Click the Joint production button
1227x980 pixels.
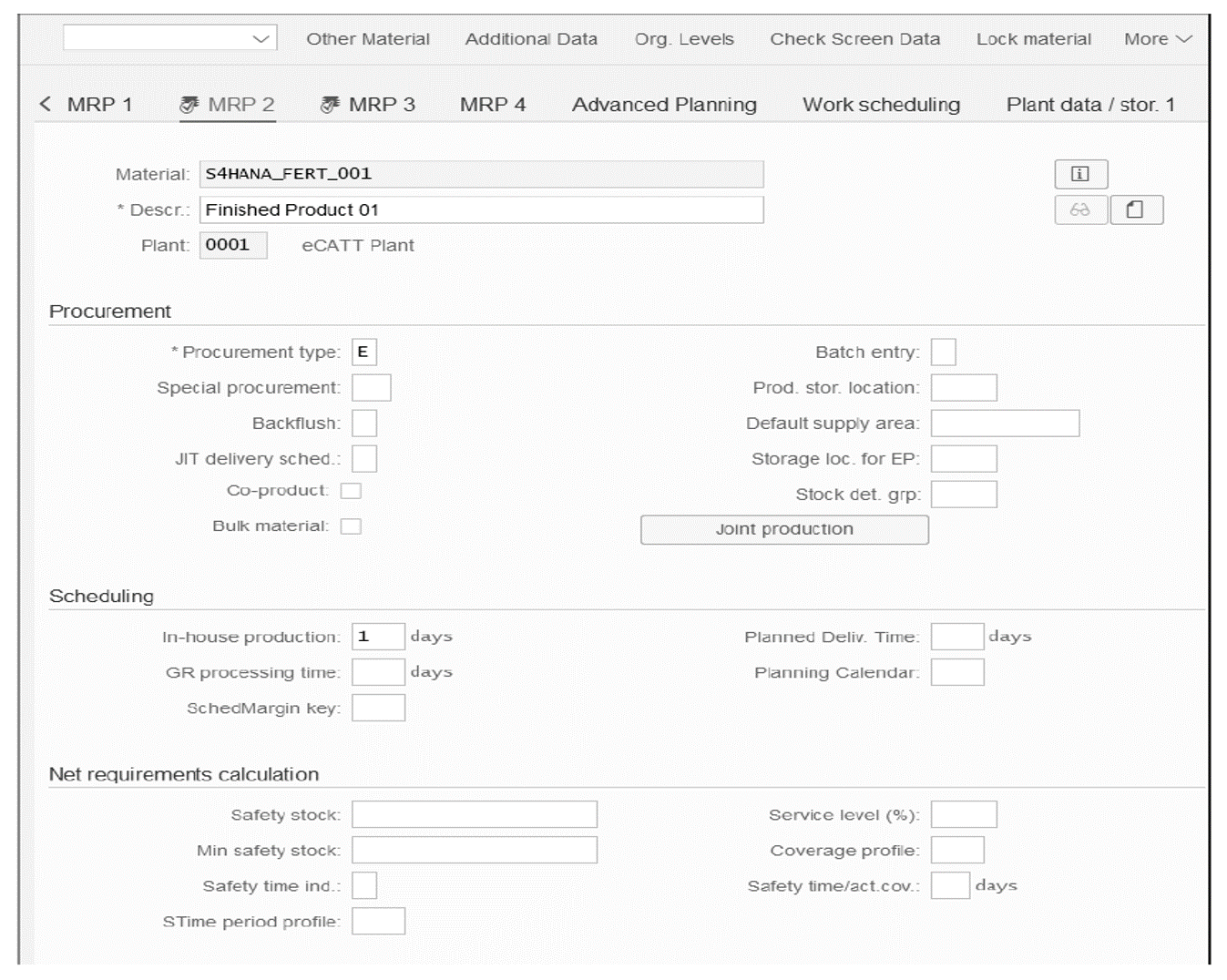[785, 528]
